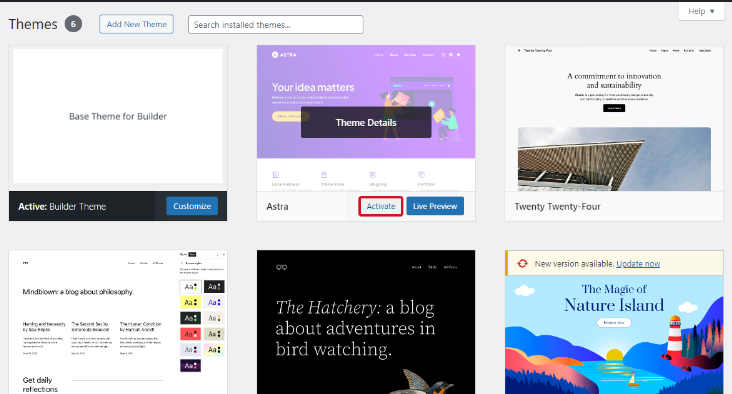
Task: Select the yellow Aa style swatch
Action: tap(190, 302)
